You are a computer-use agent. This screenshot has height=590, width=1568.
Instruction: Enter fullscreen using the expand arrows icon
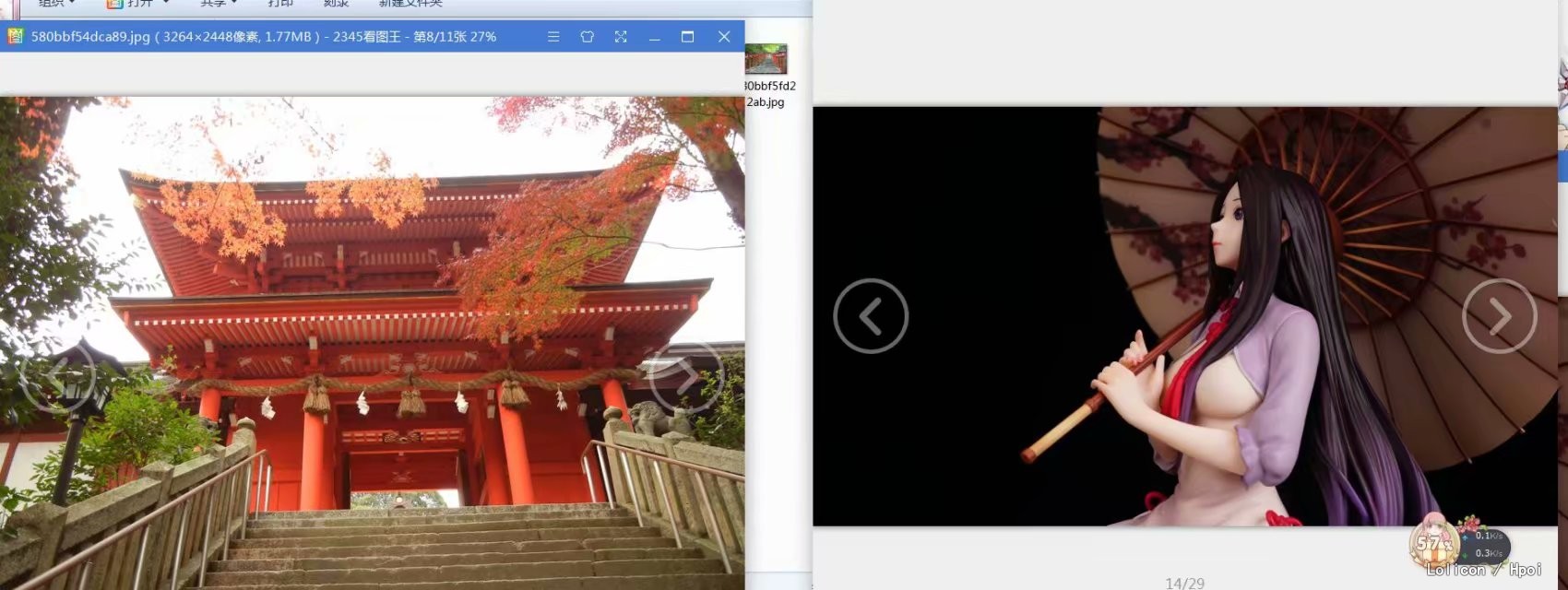coord(621,37)
